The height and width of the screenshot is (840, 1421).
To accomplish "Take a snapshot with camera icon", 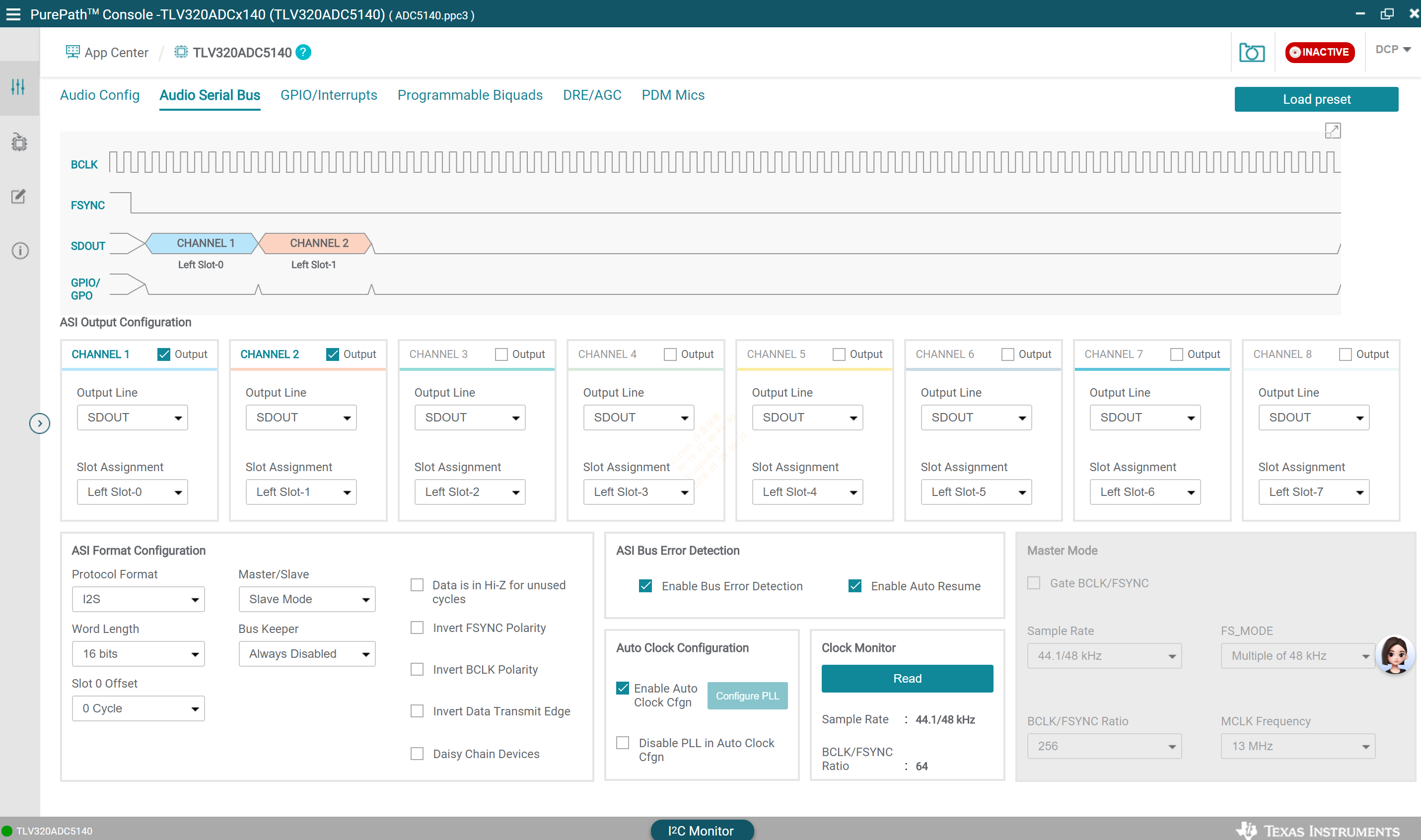I will tap(1251, 53).
